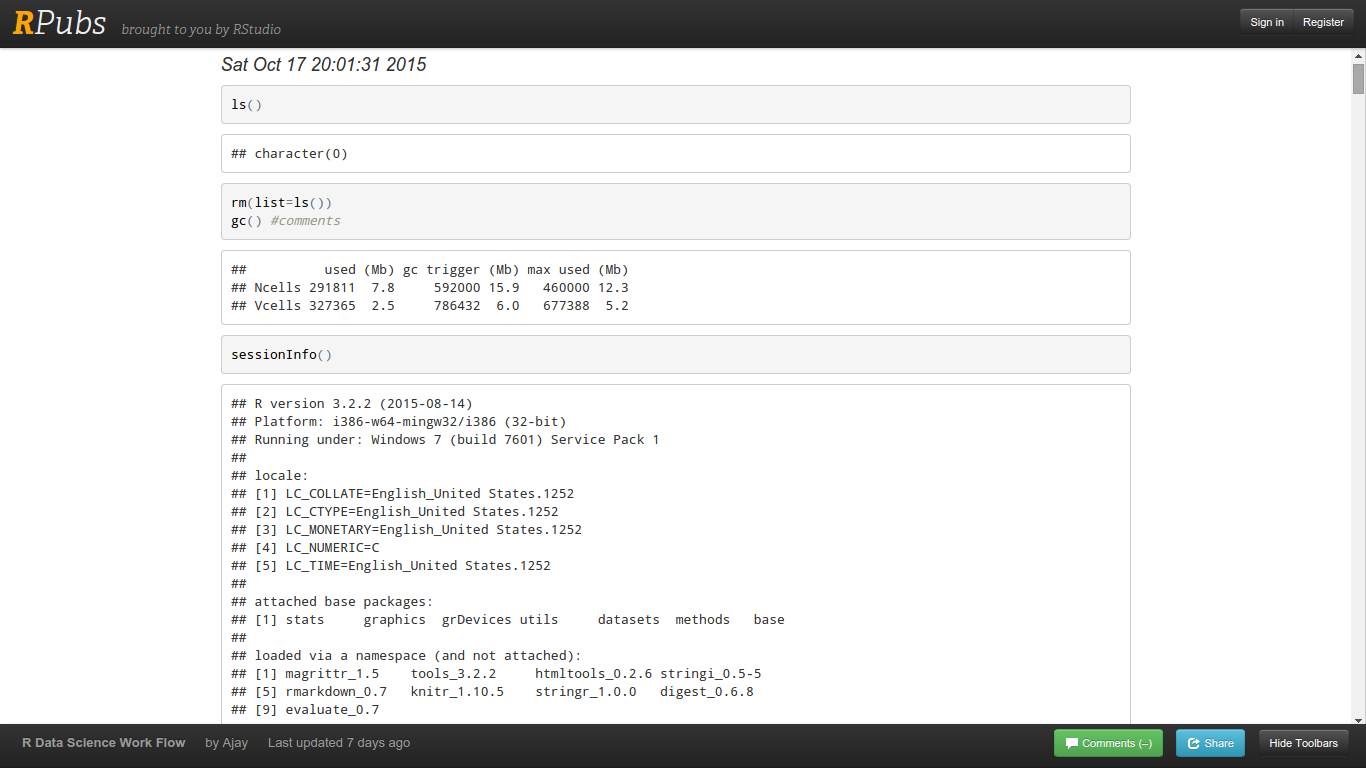1366x768 pixels.
Task: Click the Ncells row in the gc output
Action: click(x=430, y=288)
